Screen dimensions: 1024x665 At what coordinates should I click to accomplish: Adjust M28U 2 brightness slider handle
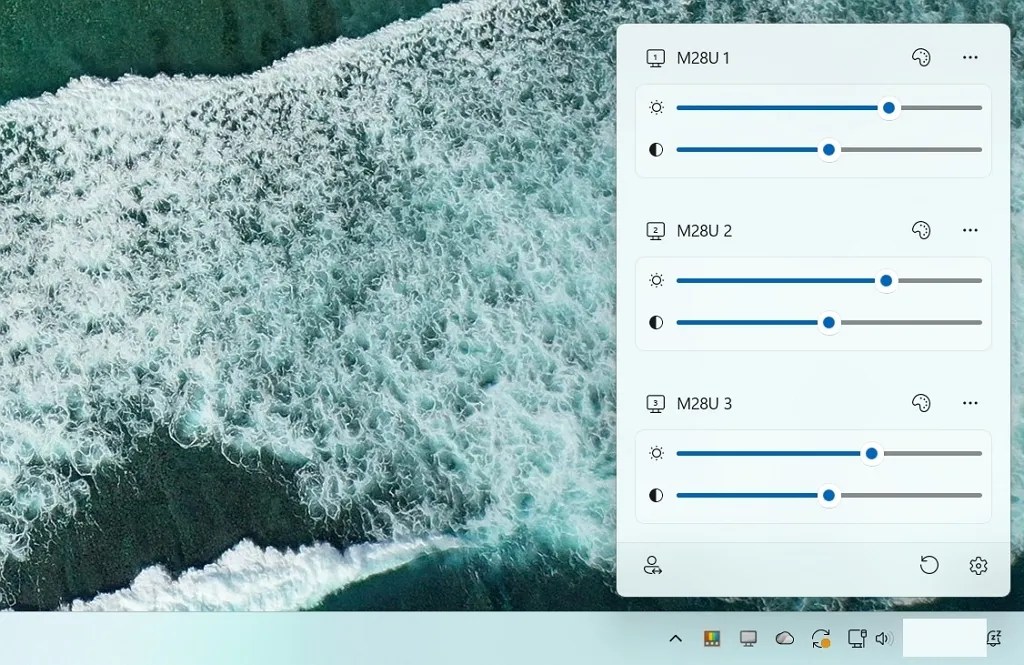(x=886, y=280)
